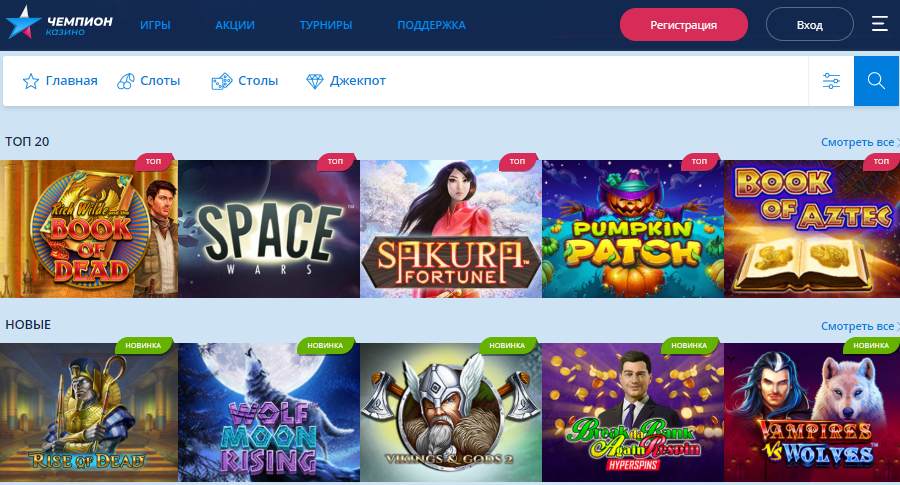Open the hamburger menu icon
This screenshot has height=485, width=900.
pyautogui.click(x=879, y=24)
